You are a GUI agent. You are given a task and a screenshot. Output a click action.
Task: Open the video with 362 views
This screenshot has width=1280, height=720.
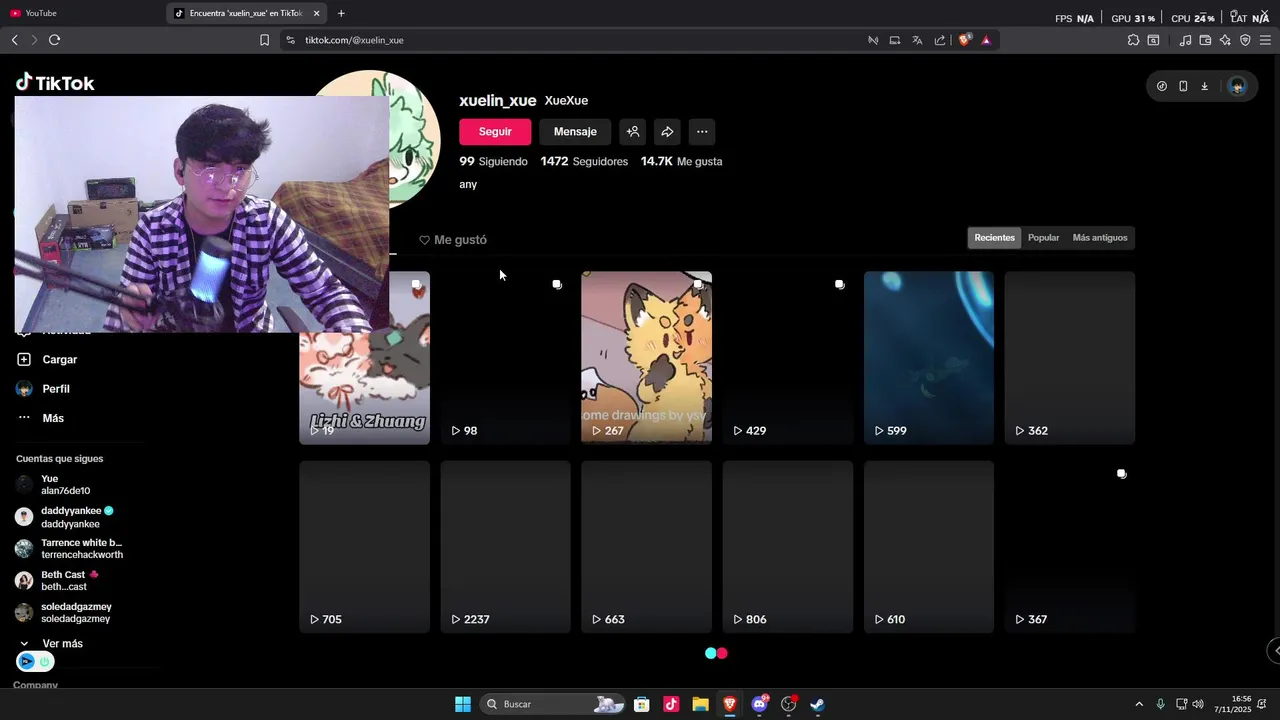click(x=1070, y=357)
